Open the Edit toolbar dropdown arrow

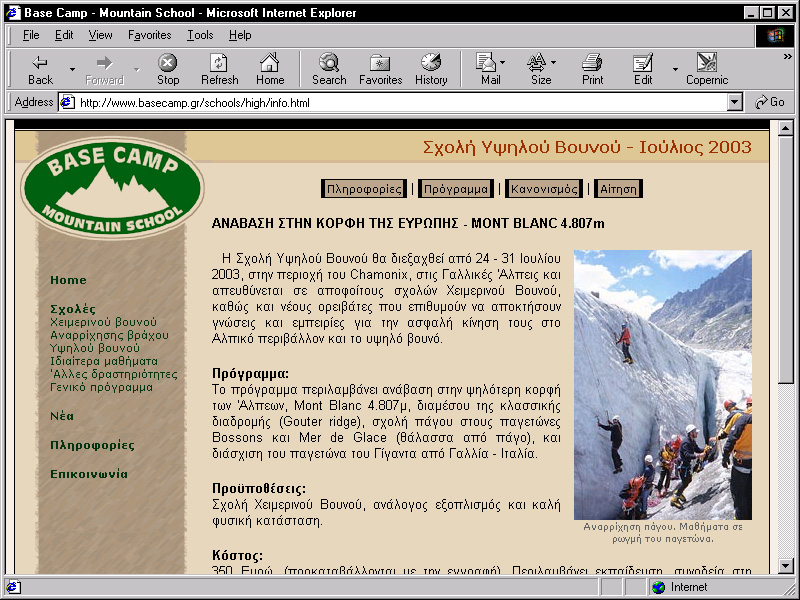click(x=675, y=69)
